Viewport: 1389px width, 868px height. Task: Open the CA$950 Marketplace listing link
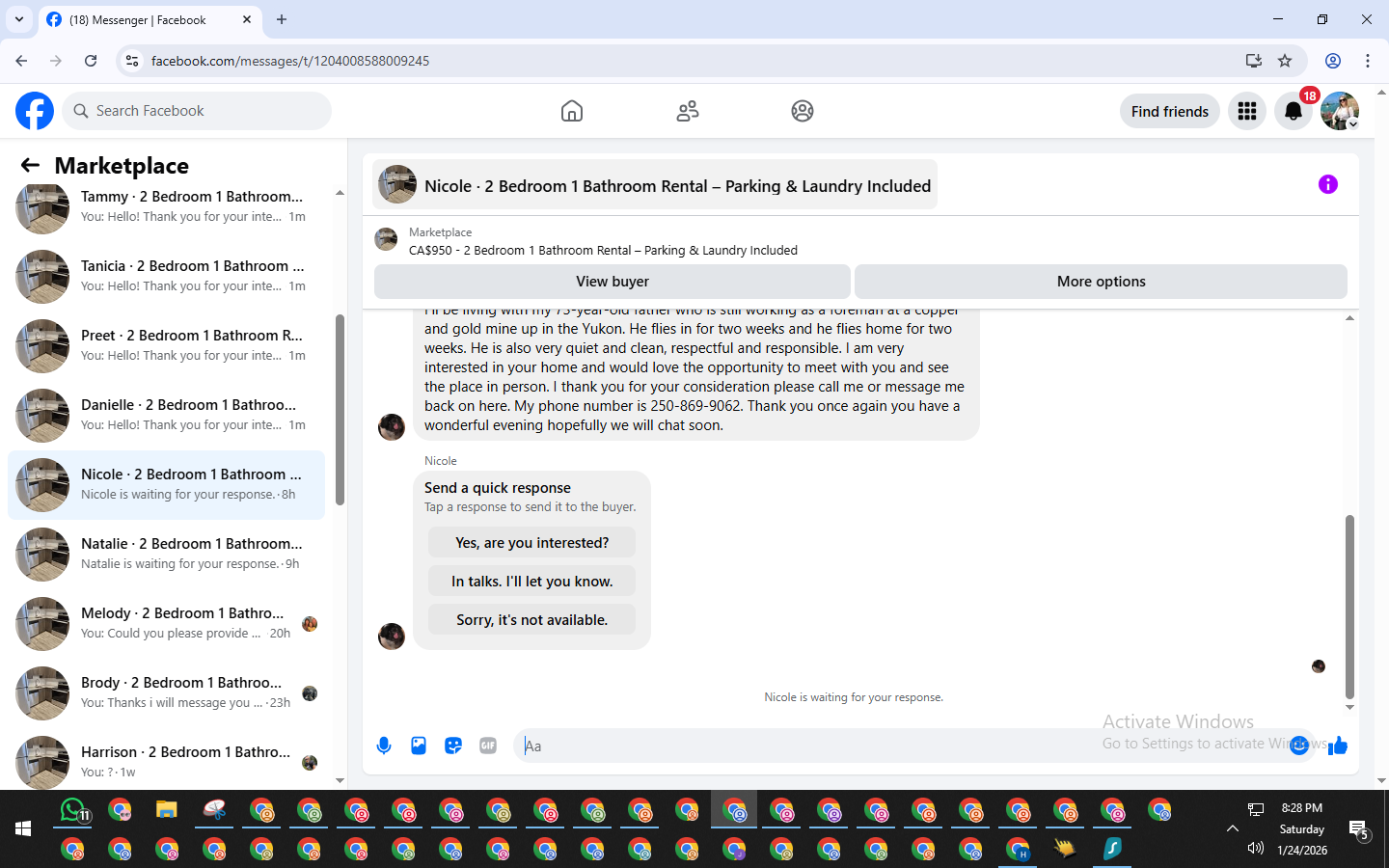[x=603, y=250]
